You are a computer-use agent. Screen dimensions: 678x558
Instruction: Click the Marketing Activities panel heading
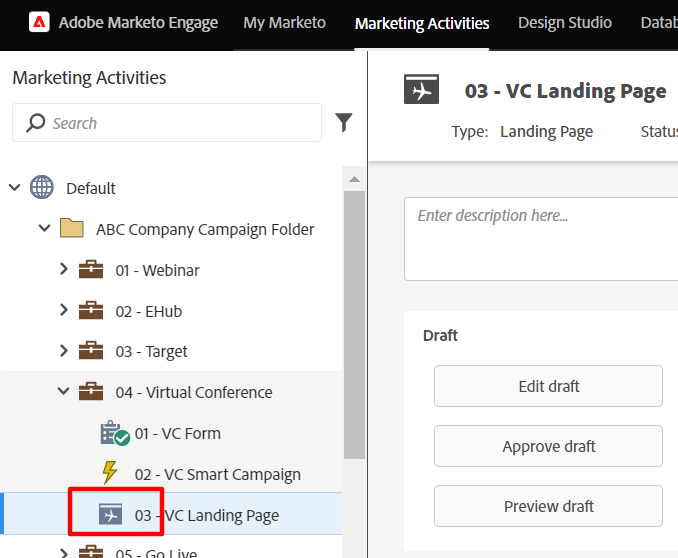pos(89,78)
